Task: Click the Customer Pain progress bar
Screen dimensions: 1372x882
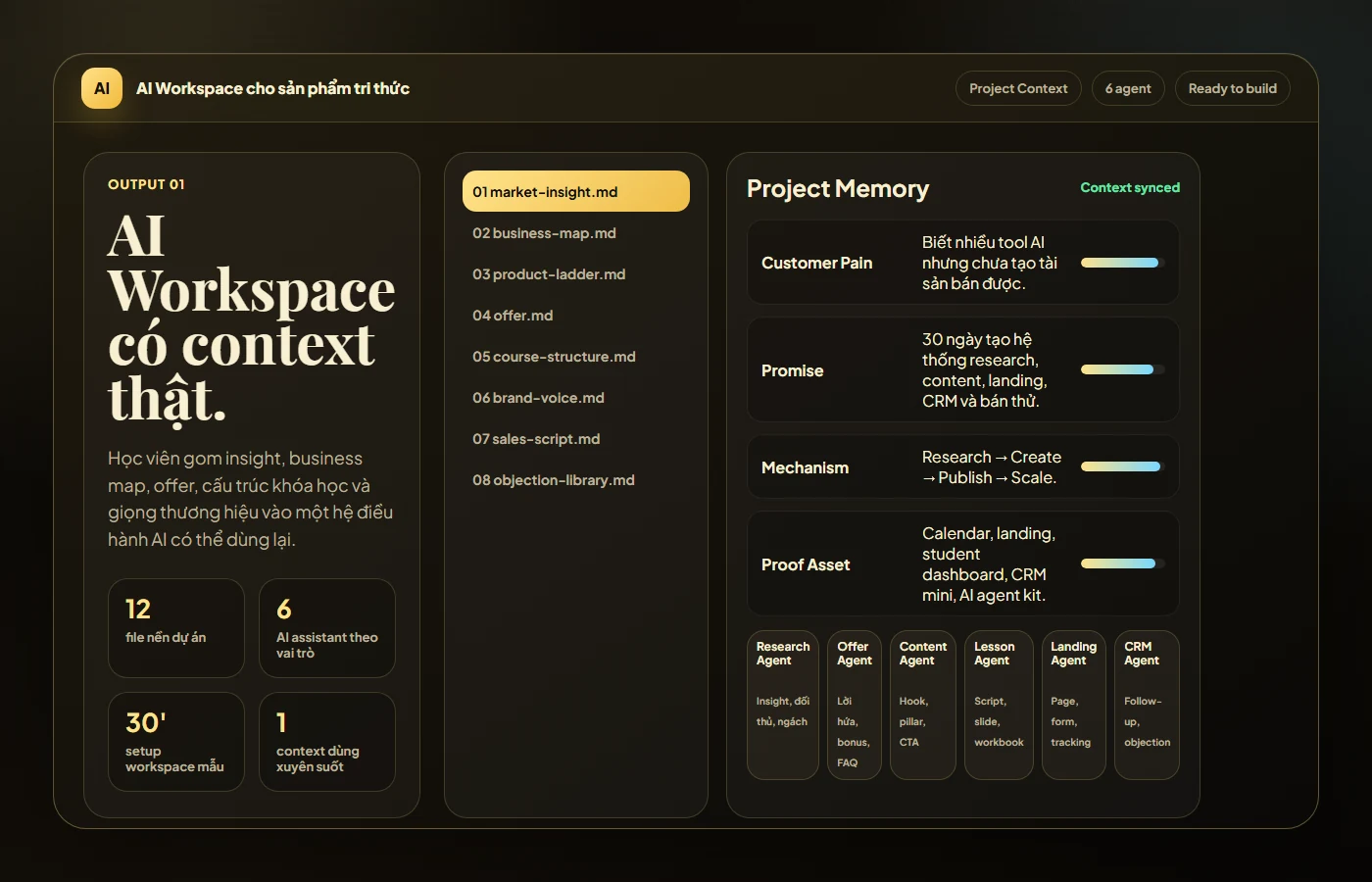Action: point(1123,263)
